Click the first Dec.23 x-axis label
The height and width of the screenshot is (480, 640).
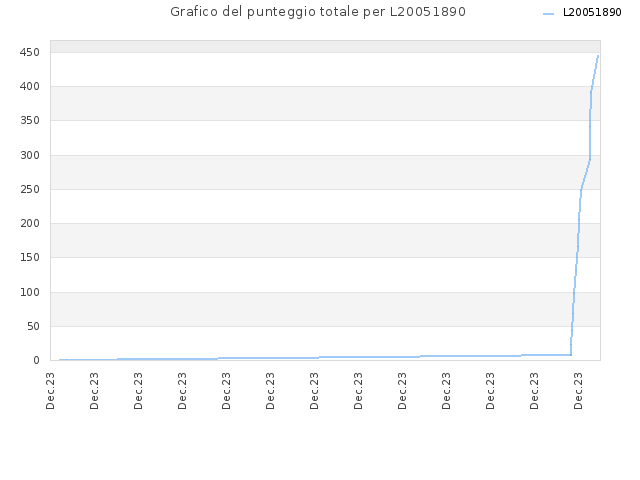pyautogui.click(x=50, y=391)
